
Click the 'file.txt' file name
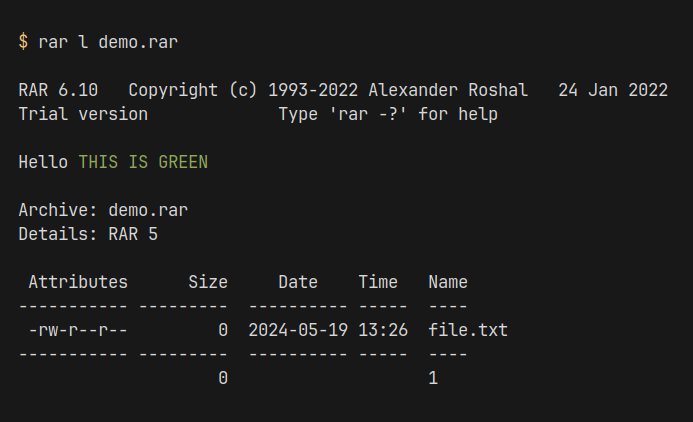468,330
